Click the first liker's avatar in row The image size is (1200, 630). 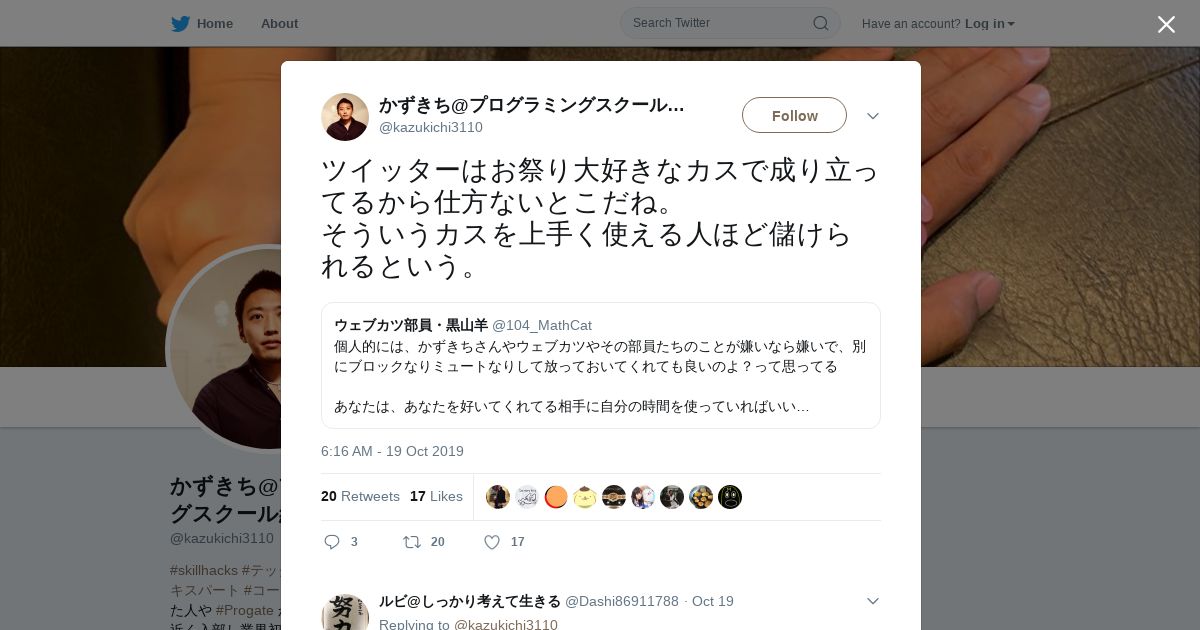point(498,497)
